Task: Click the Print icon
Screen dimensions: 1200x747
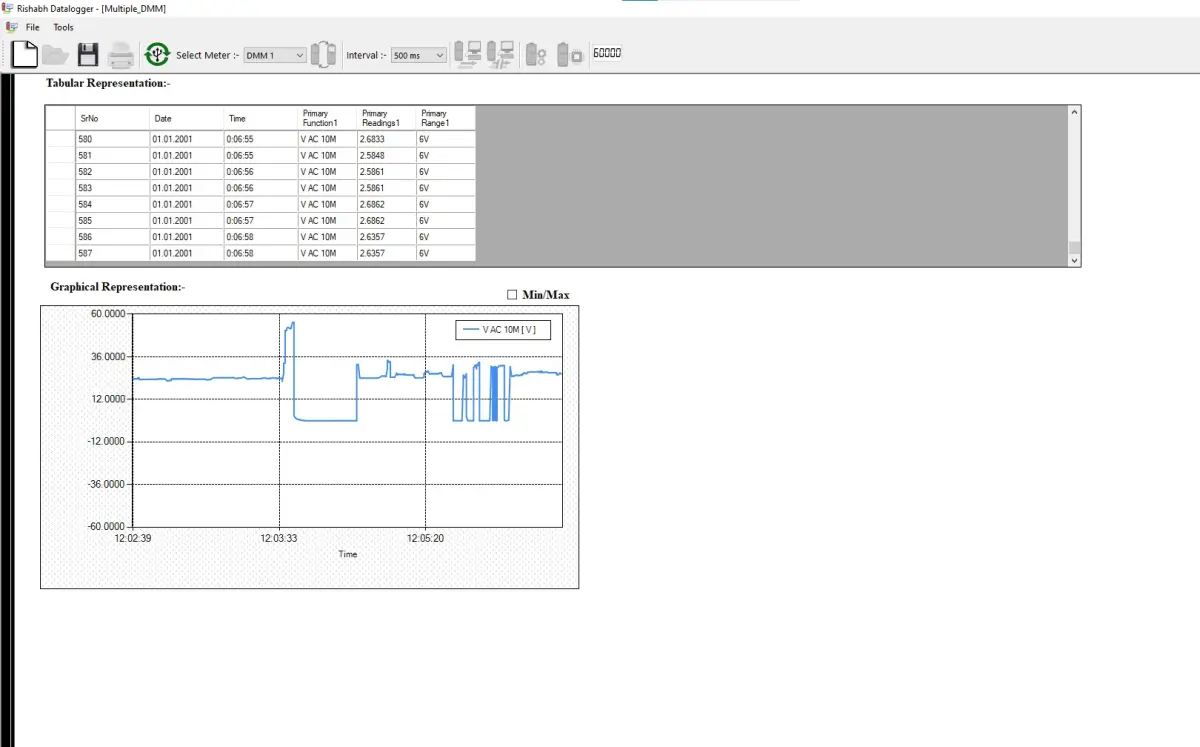Action: click(x=121, y=54)
